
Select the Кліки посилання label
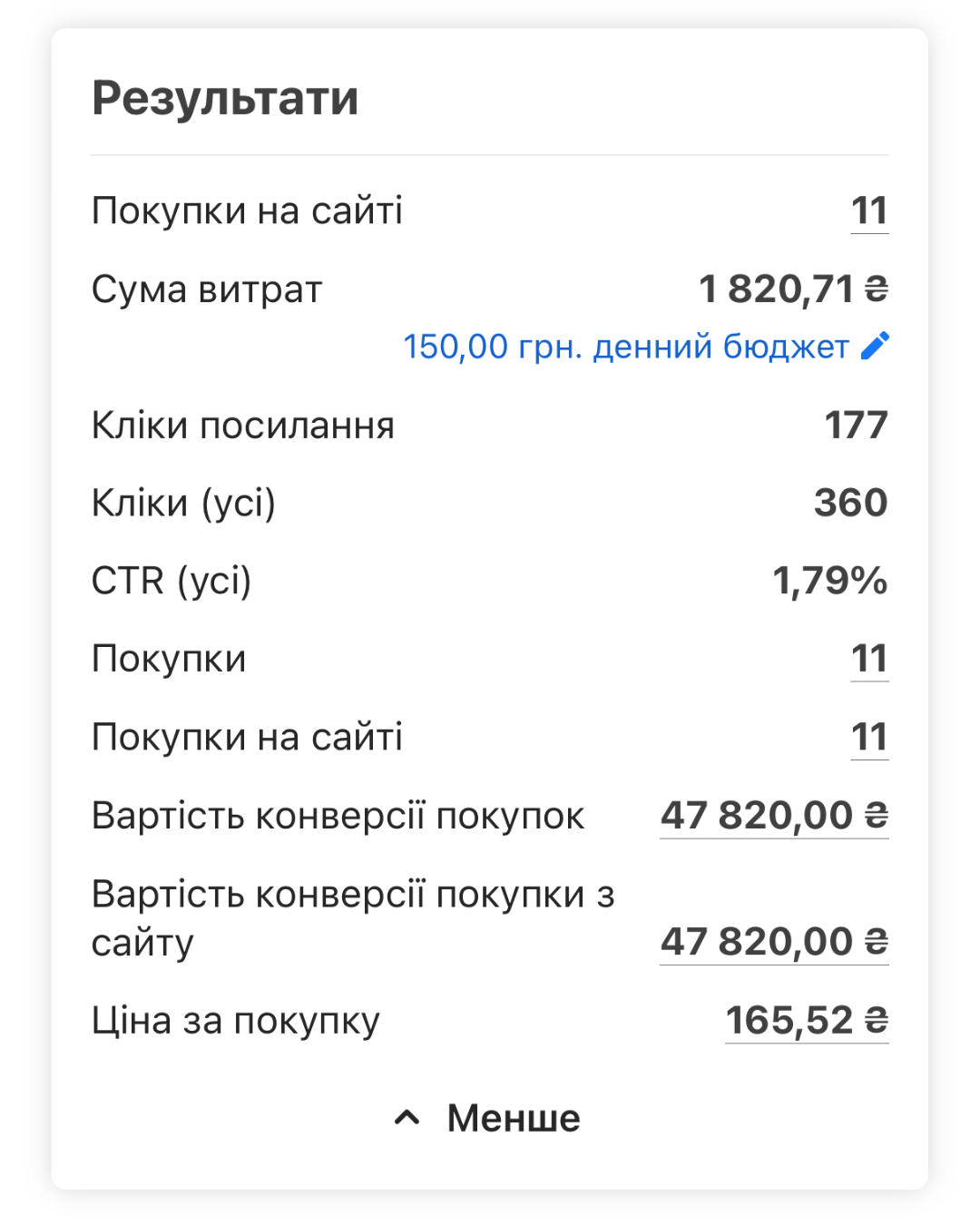tap(243, 426)
